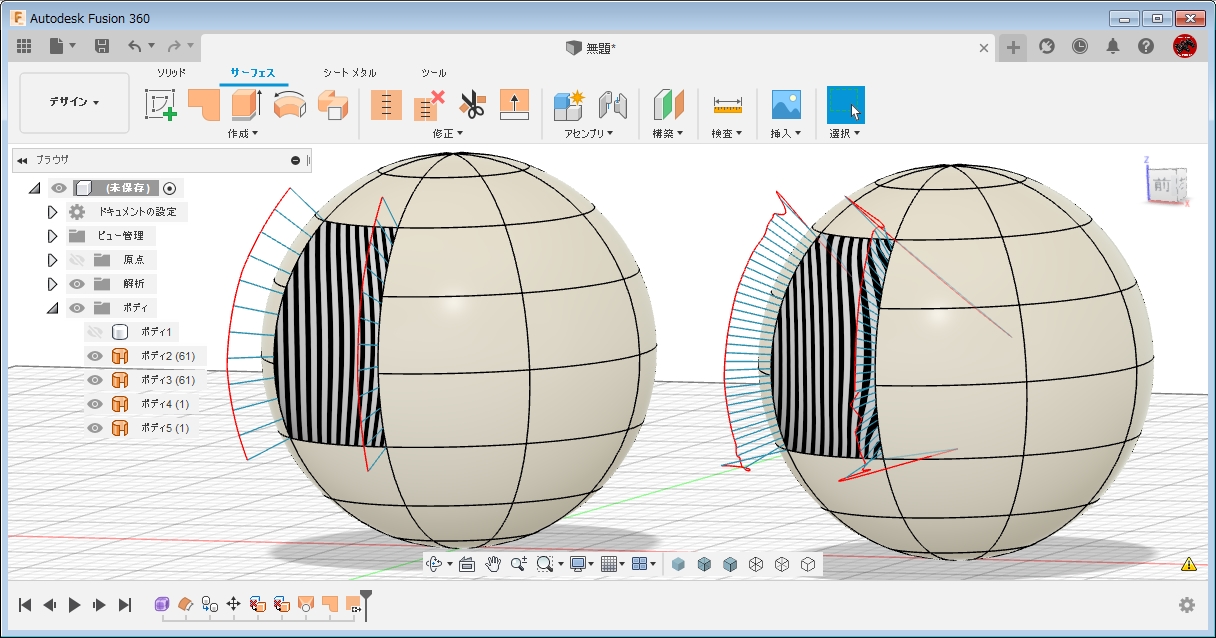Toggle visibility of ボディ1
Image resolution: width=1216 pixels, height=638 pixels.
tap(95, 332)
